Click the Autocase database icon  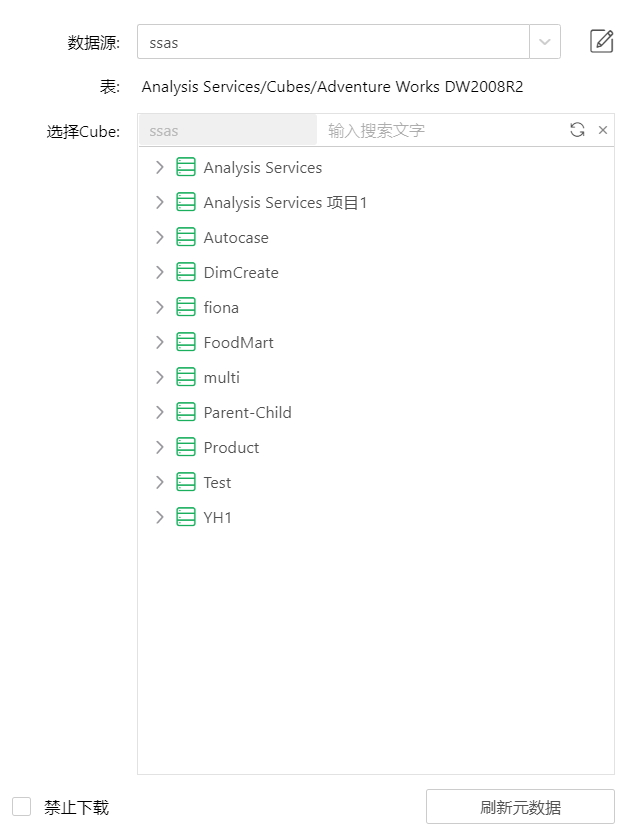pyautogui.click(x=186, y=237)
